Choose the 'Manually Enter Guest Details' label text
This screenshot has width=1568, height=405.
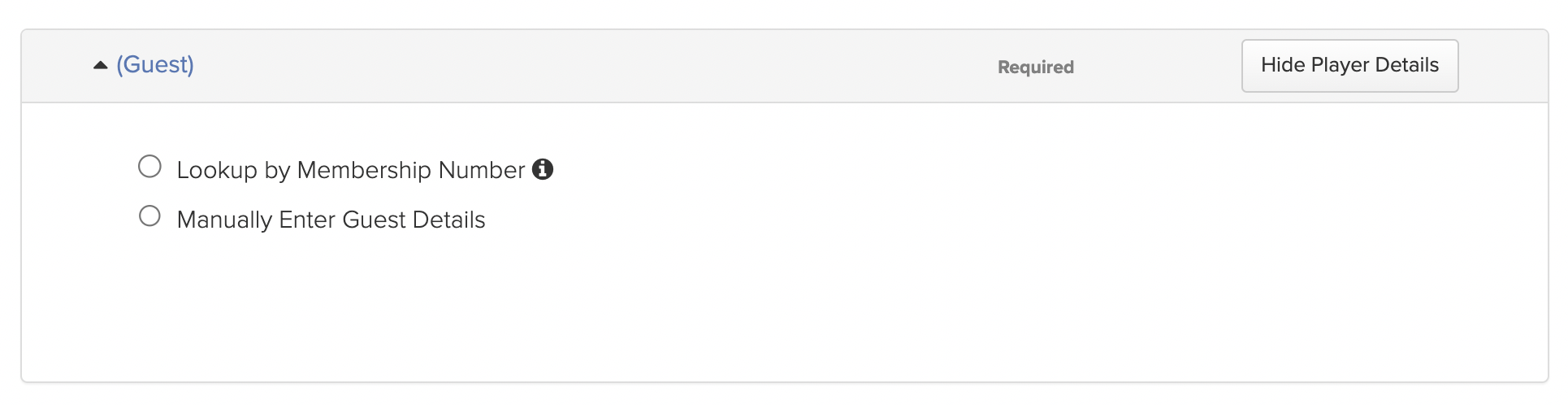point(331,220)
